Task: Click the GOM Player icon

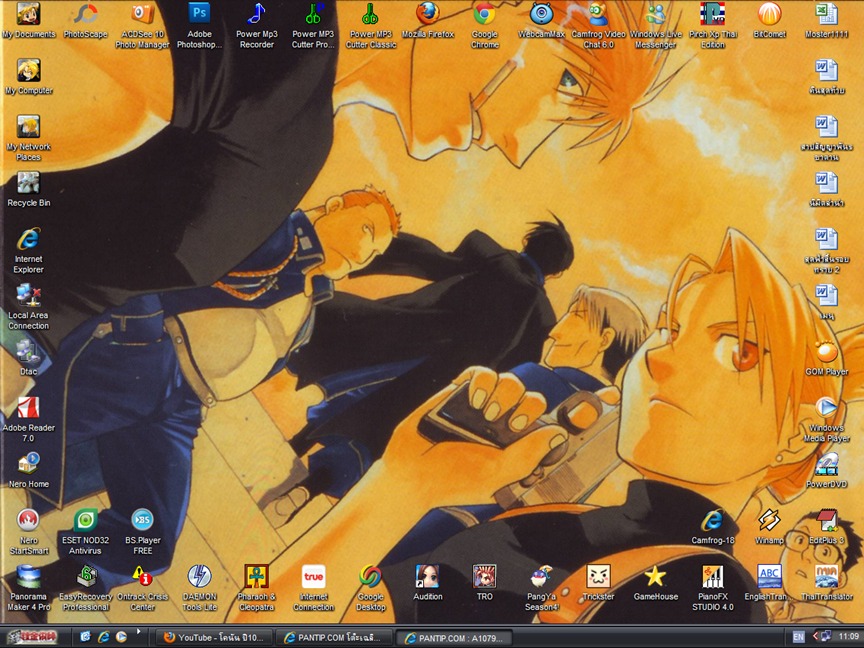Action: pyautogui.click(x=826, y=358)
